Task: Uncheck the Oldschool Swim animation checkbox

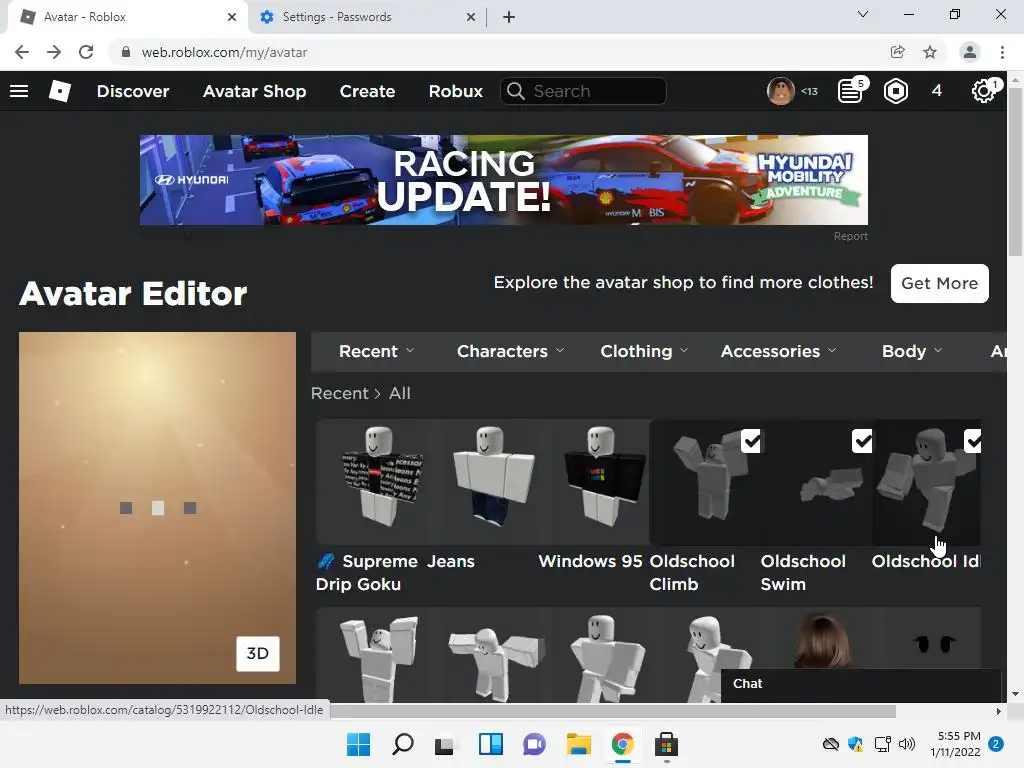Action: tap(862, 441)
